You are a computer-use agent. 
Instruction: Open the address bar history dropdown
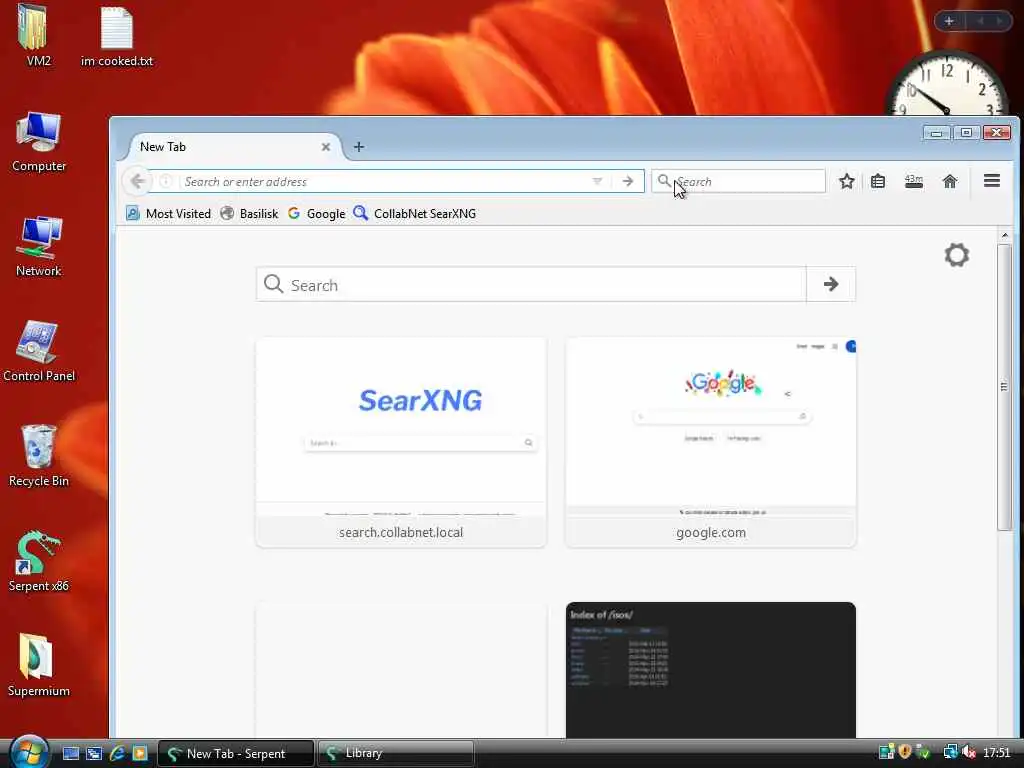(x=597, y=181)
